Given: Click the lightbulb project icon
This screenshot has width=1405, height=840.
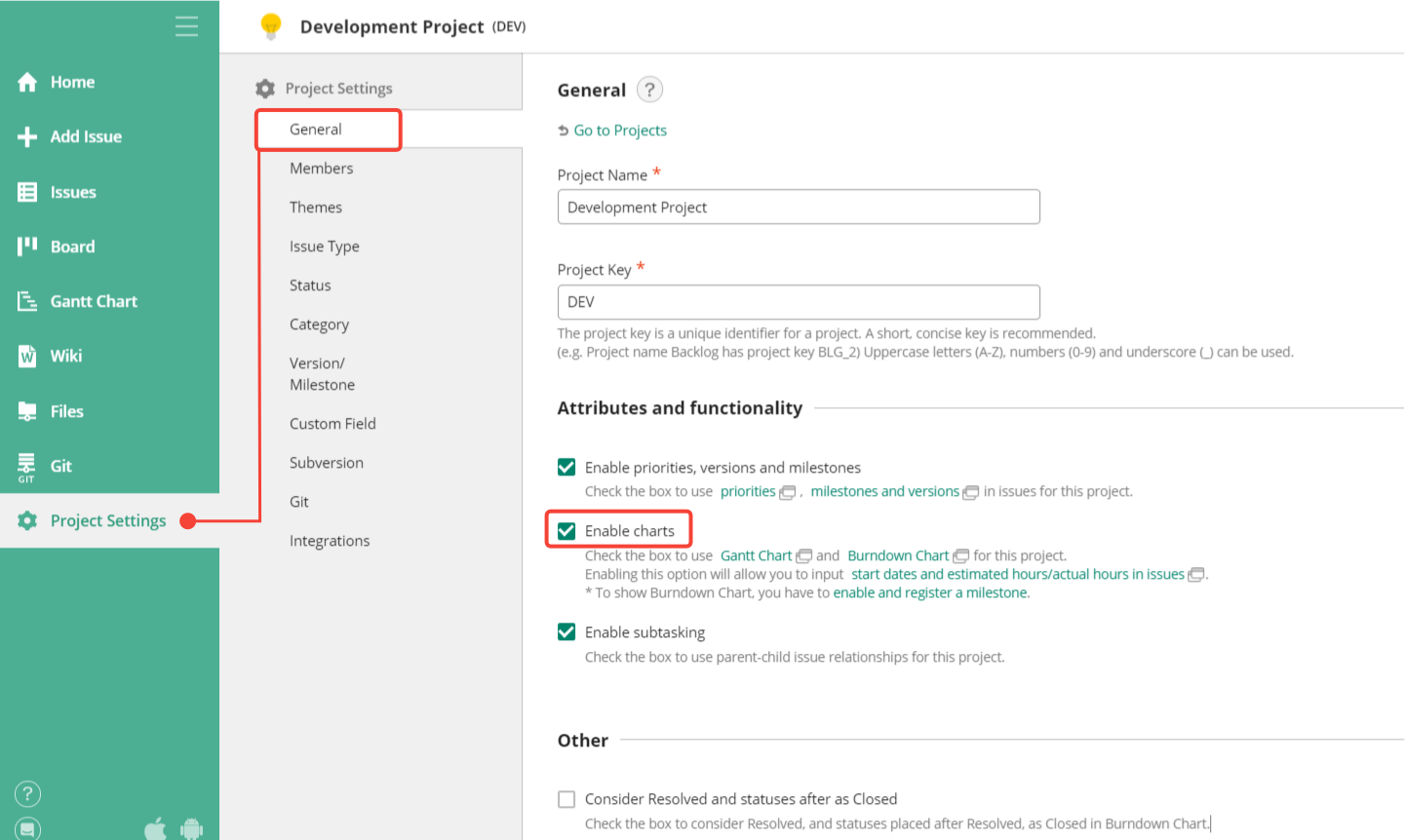Looking at the screenshot, I should click(x=271, y=26).
